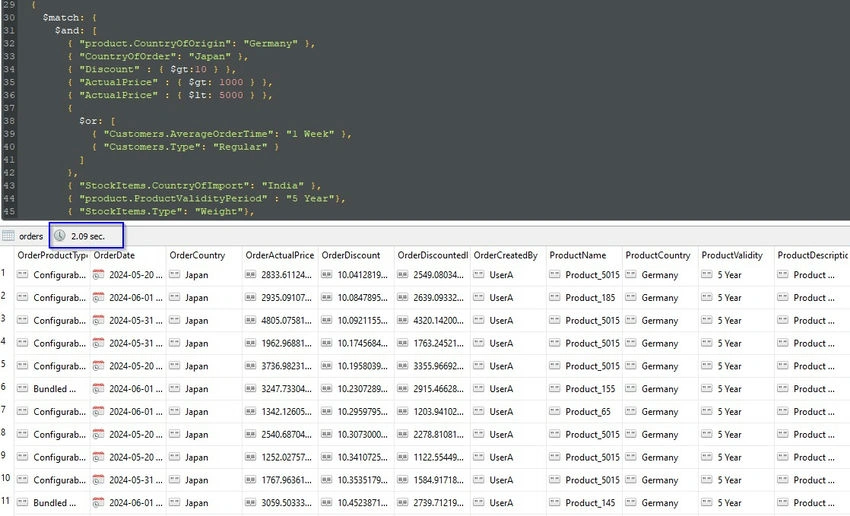Click the orders table grid icon
The height and width of the screenshot is (516, 850).
point(8,236)
